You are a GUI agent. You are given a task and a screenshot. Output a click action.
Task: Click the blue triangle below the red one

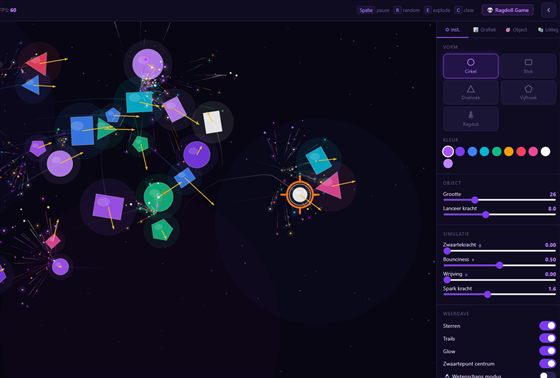(32, 85)
